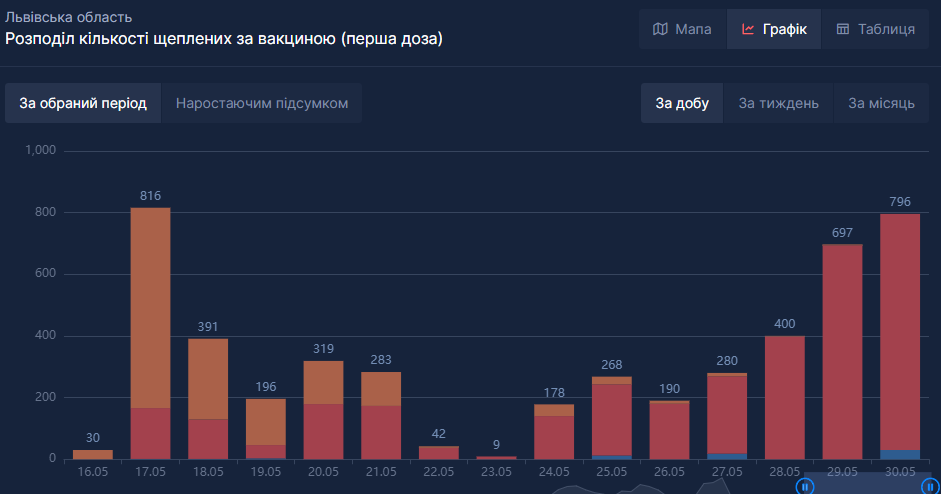Select the За обраний період view
The height and width of the screenshot is (494, 941).
pos(83,103)
